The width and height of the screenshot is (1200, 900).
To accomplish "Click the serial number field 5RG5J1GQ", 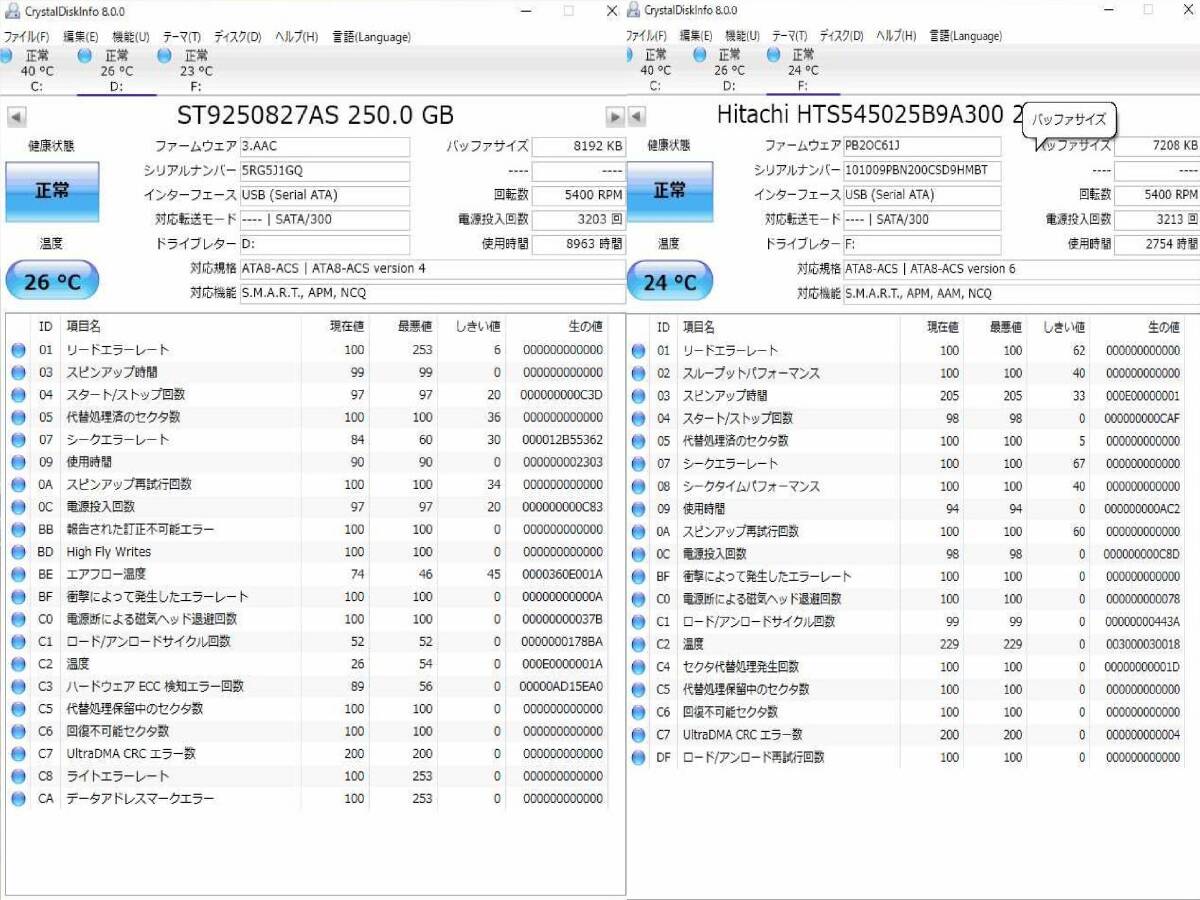I will (x=324, y=171).
